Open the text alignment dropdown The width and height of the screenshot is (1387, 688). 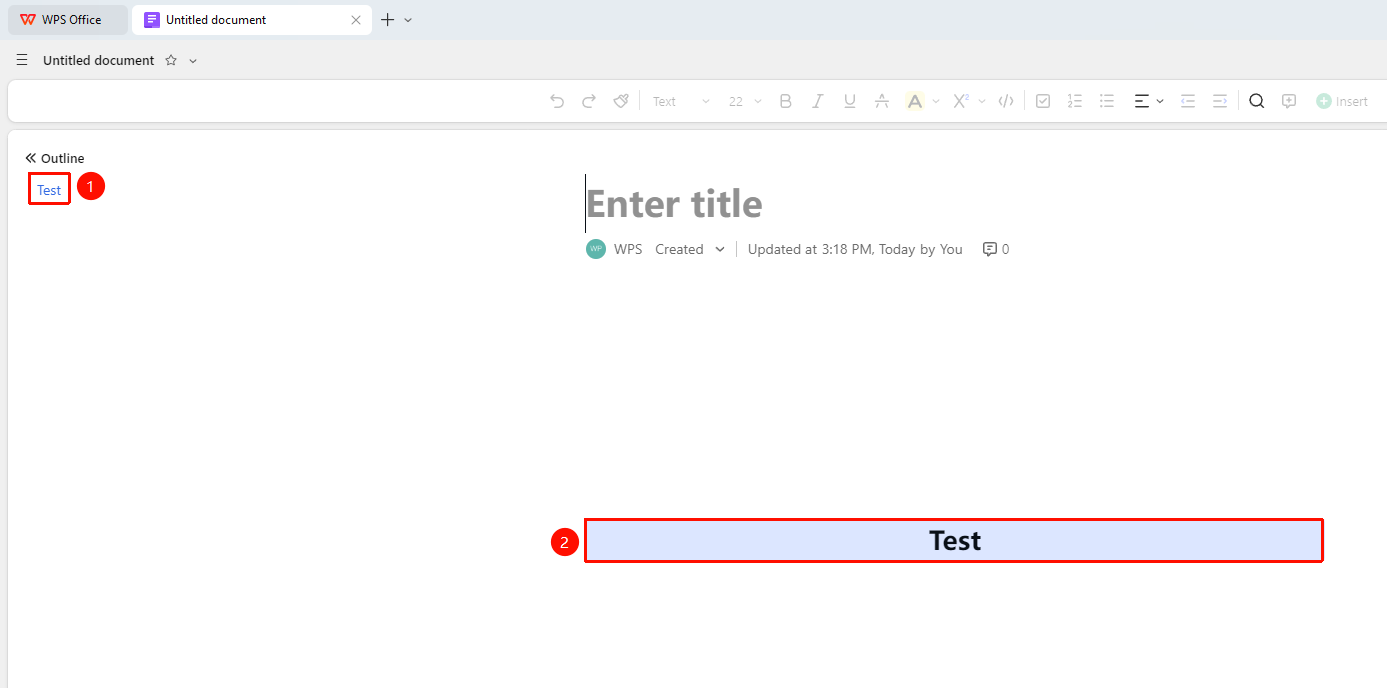[1149, 101]
